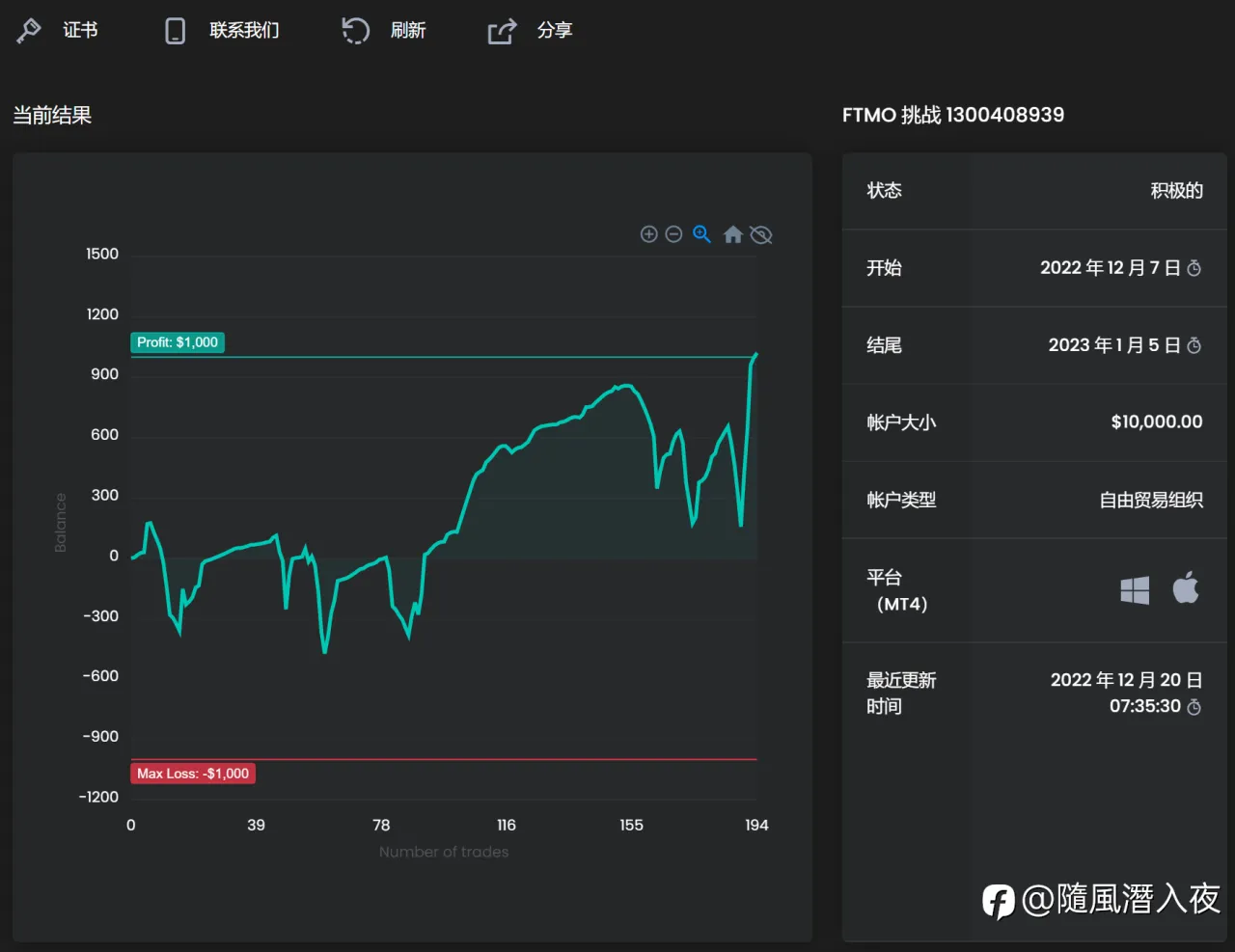Click the share arrow icon
This screenshot has height=952, width=1235.
[502, 32]
